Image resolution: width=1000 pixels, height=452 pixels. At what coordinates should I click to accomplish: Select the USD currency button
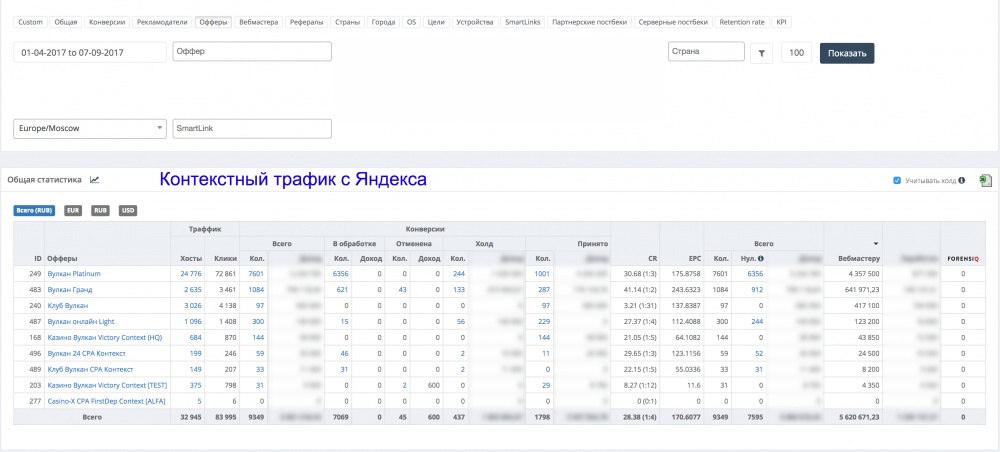128,210
